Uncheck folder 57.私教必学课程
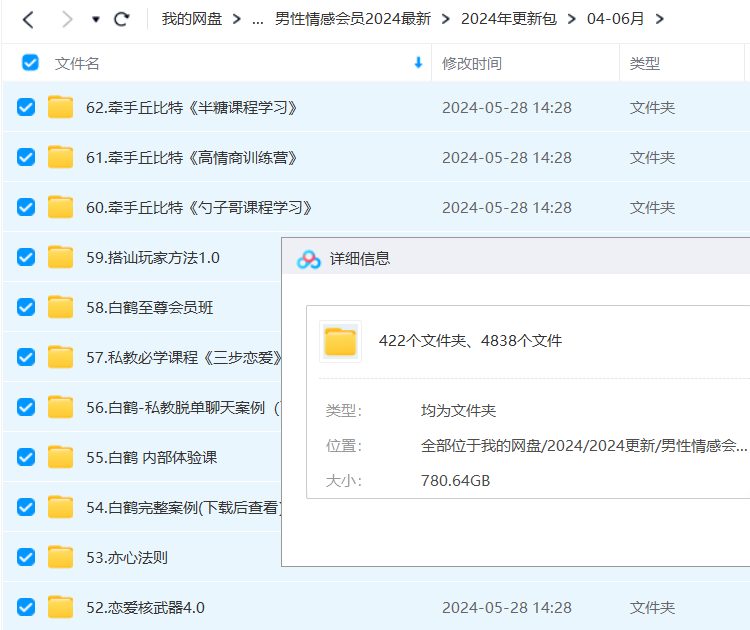The height and width of the screenshot is (630, 750). coord(26,357)
